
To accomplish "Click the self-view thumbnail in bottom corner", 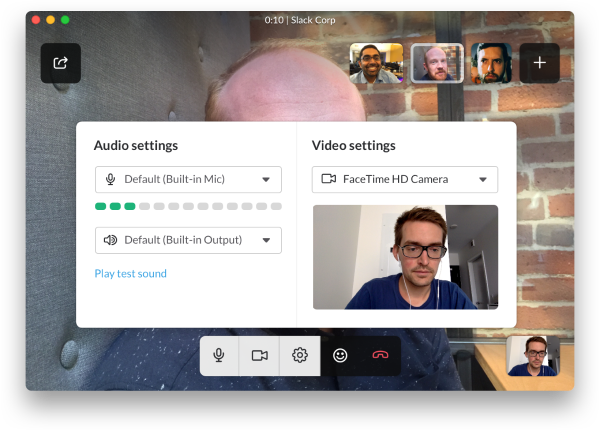I will 532,356.
